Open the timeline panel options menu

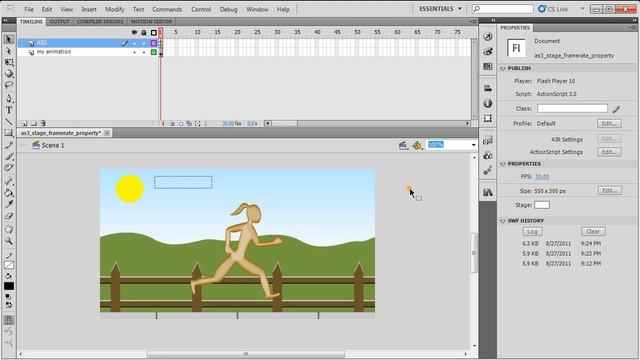click(x=473, y=21)
